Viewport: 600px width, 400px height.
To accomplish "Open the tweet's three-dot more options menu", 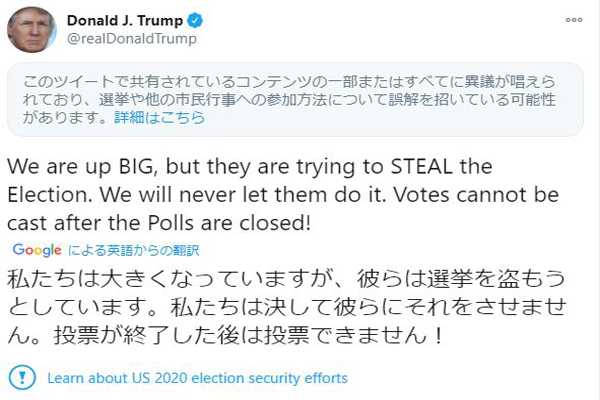I will 573,19.
